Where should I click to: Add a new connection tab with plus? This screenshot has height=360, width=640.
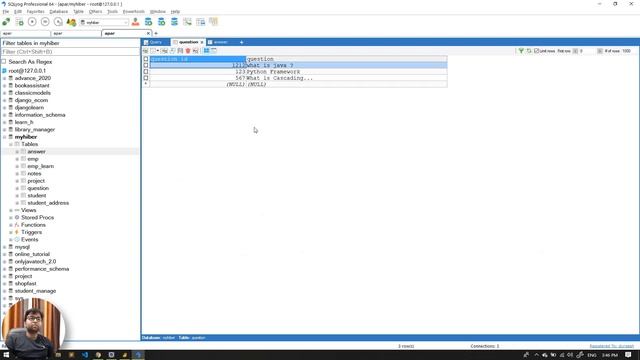(x=156, y=33)
